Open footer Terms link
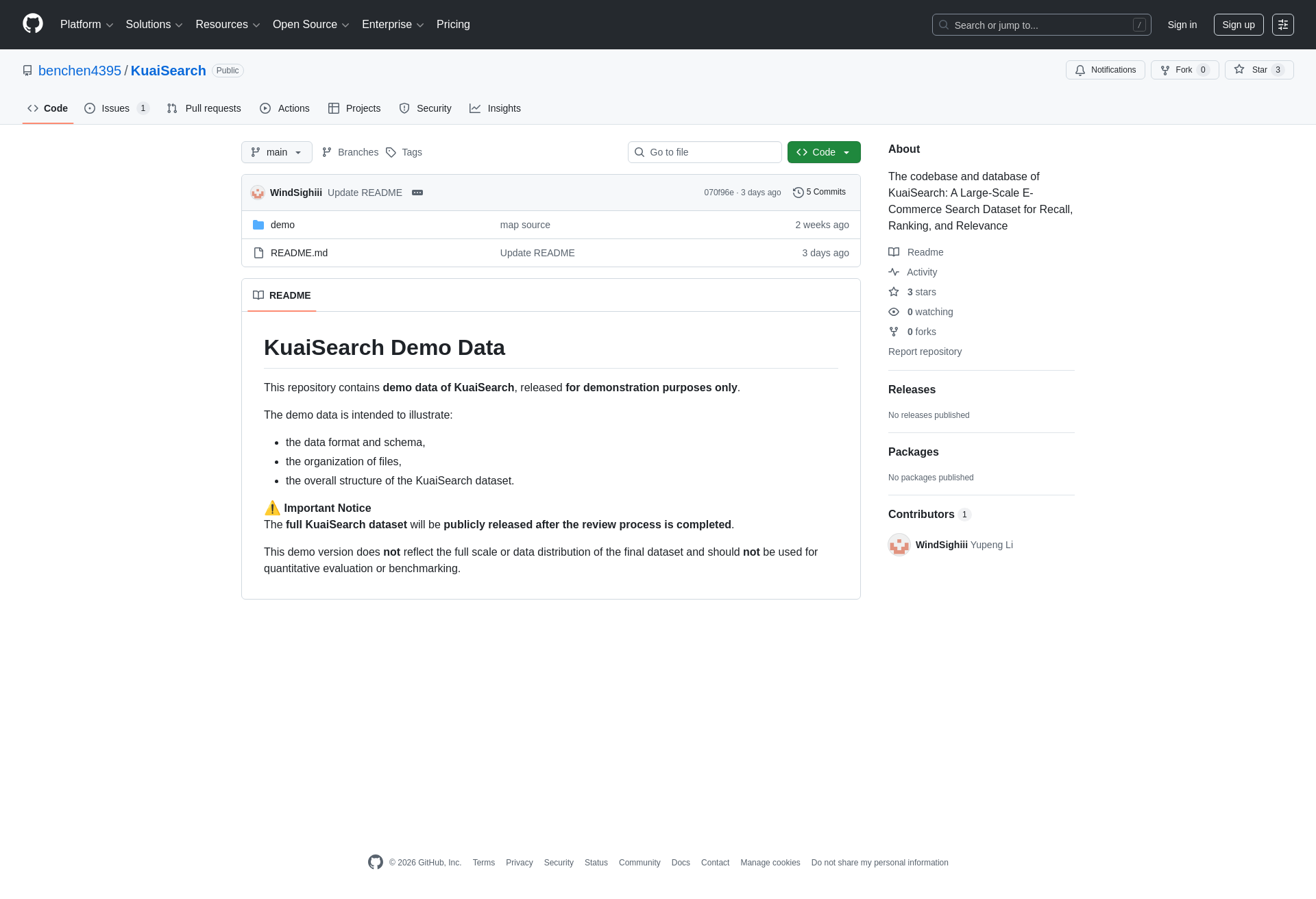 pos(484,863)
